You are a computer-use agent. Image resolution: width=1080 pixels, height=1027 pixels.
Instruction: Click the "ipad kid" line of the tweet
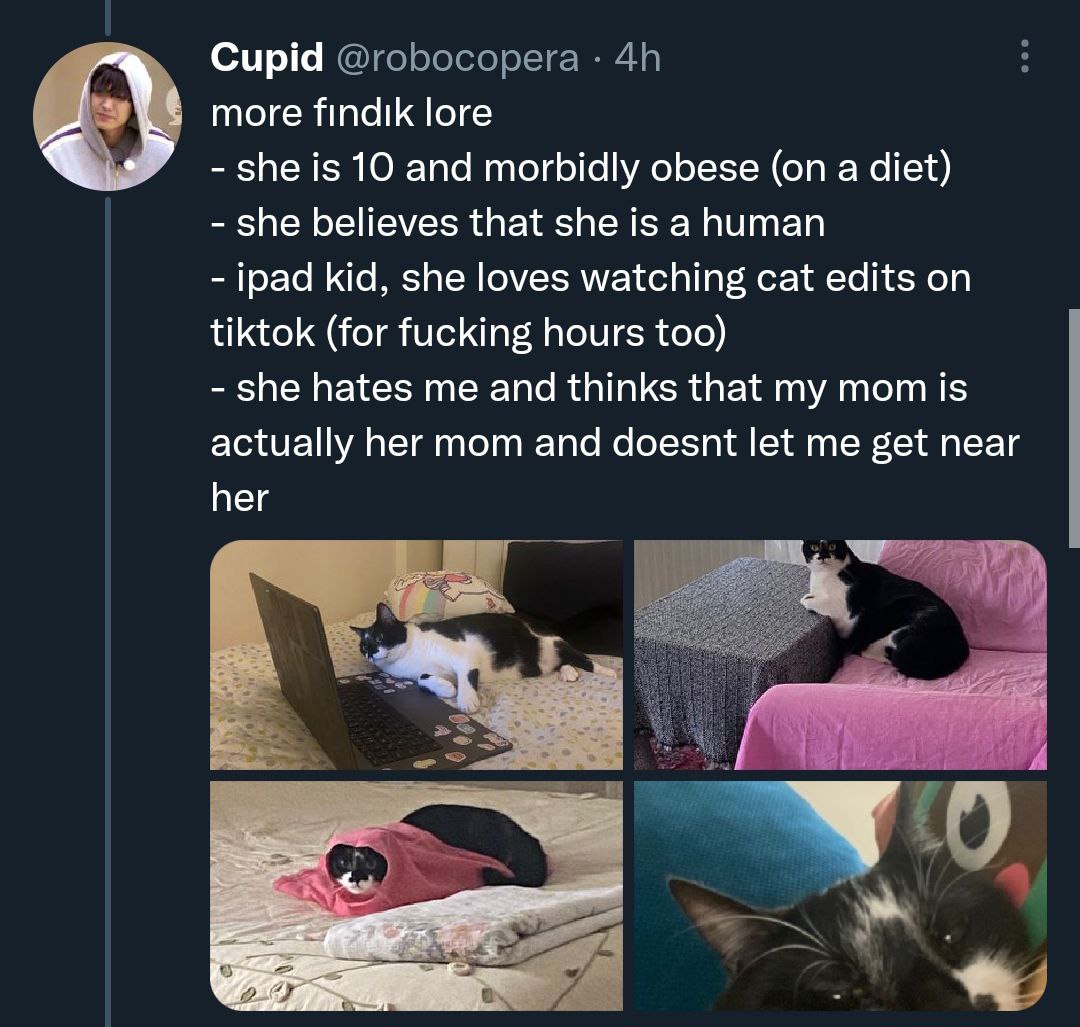click(590, 277)
